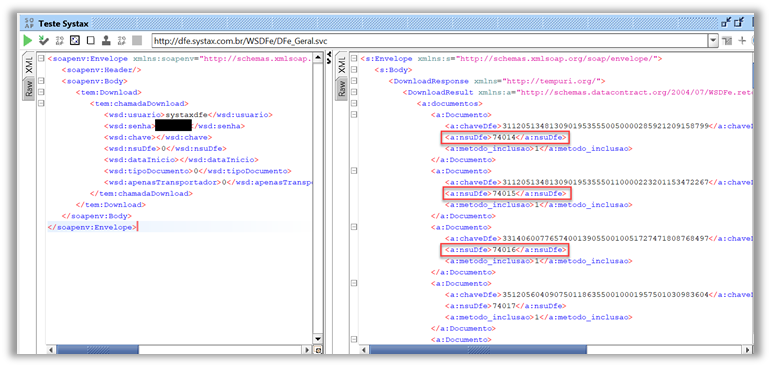The width and height of the screenshot is (771, 367).
Task: Click the a:nsuDfe 74016 line
Action: pos(506,250)
